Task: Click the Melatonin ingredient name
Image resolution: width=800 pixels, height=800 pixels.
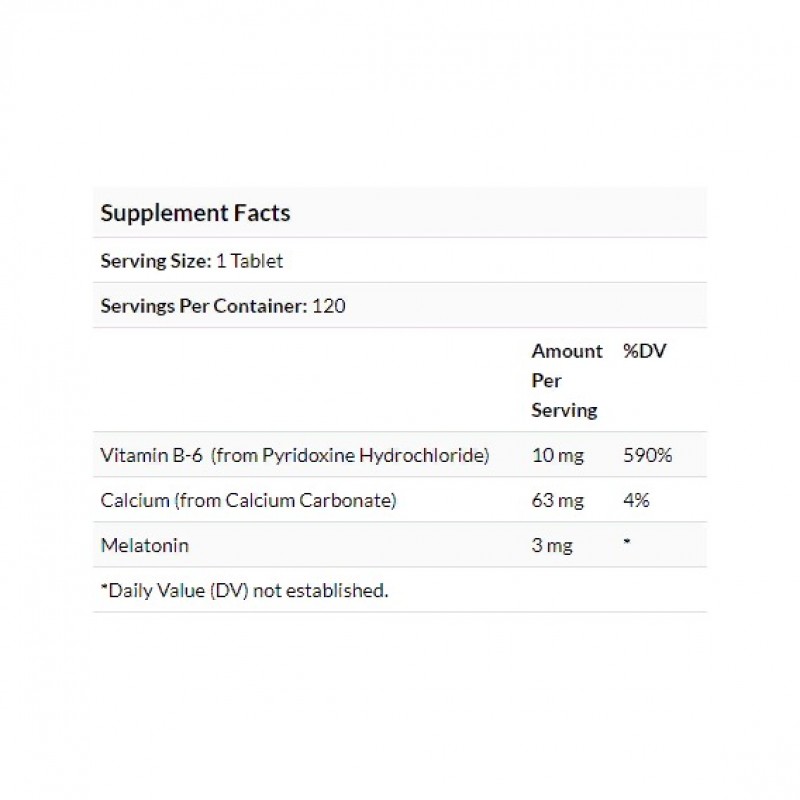Action: tap(145, 545)
